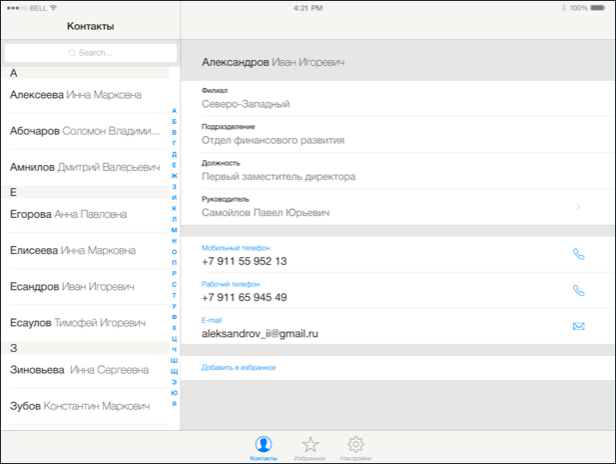This screenshot has height=464, width=616.
Task: Check the battery indicator in status bar
Action: pyautogui.click(x=598, y=8)
